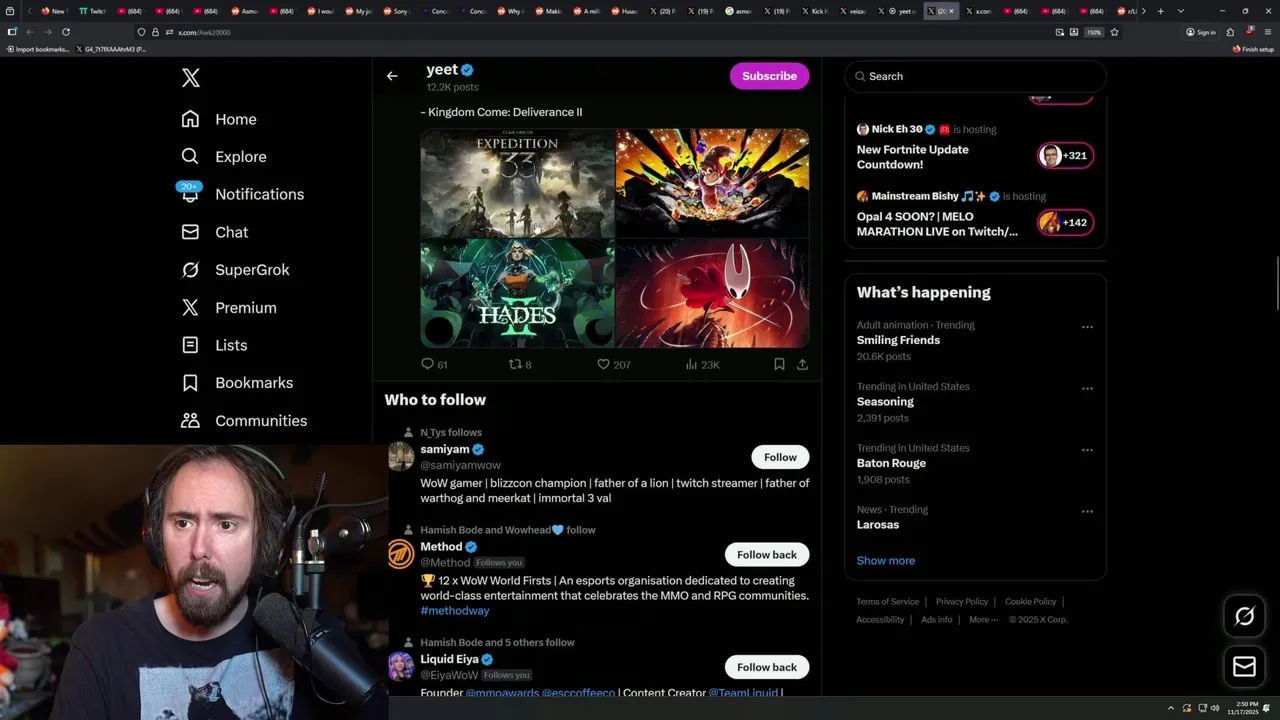Click the X logo in the sidebar
This screenshot has height=720, width=1280.
click(190, 77)
